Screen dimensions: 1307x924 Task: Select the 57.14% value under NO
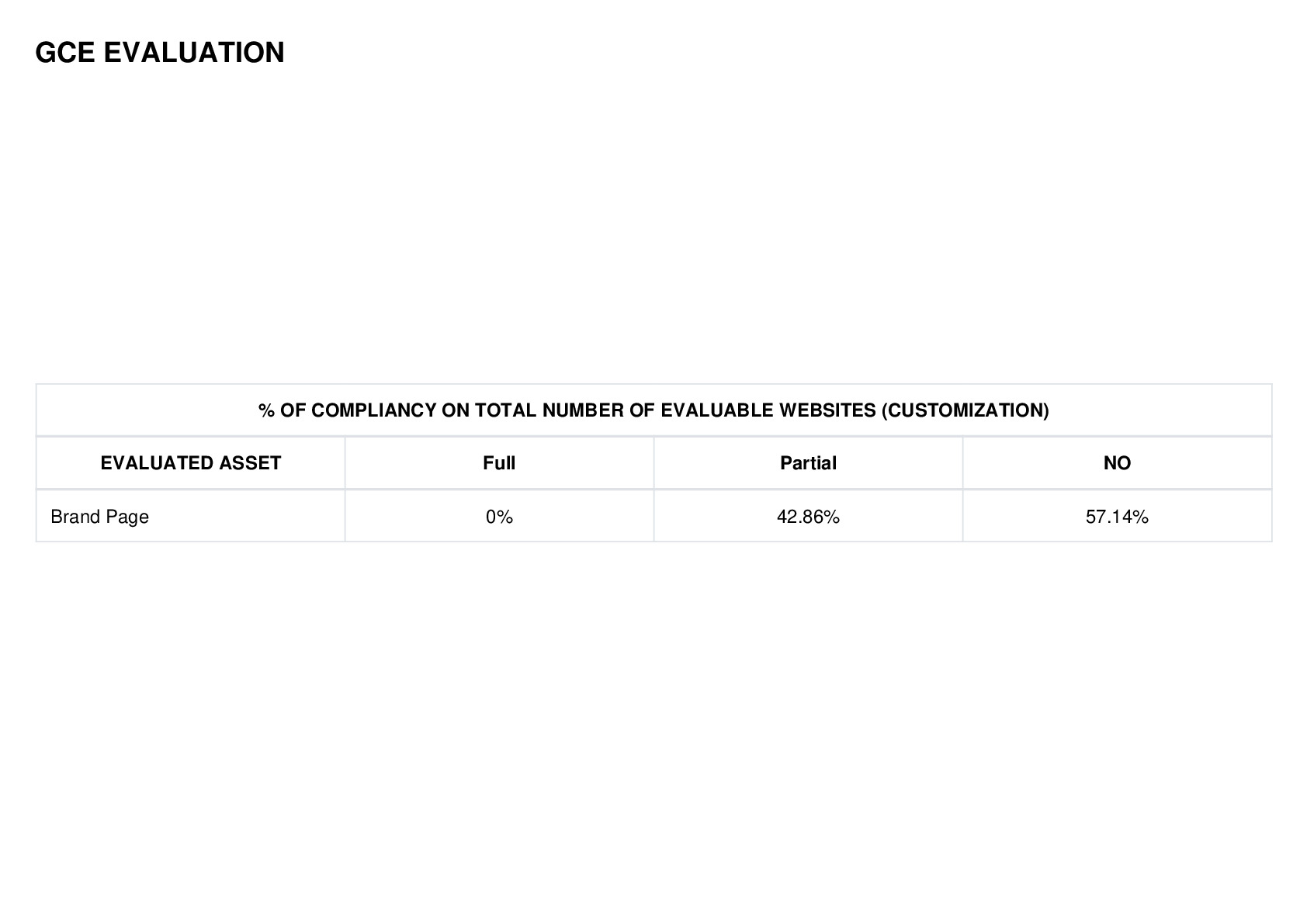(1117, 517)
